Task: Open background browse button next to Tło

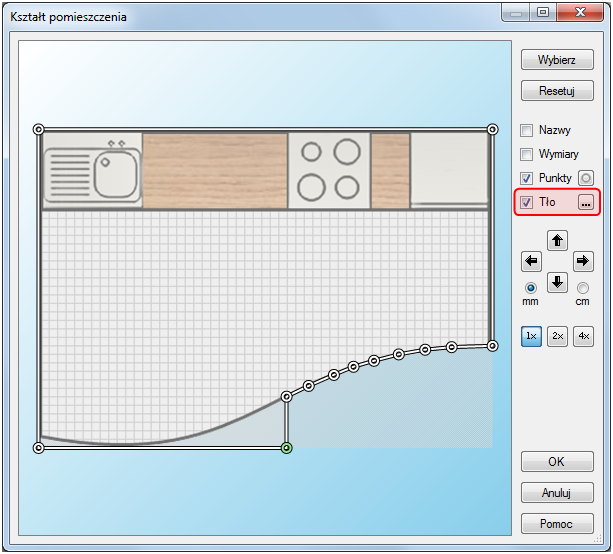Action: tap(586, 202)
